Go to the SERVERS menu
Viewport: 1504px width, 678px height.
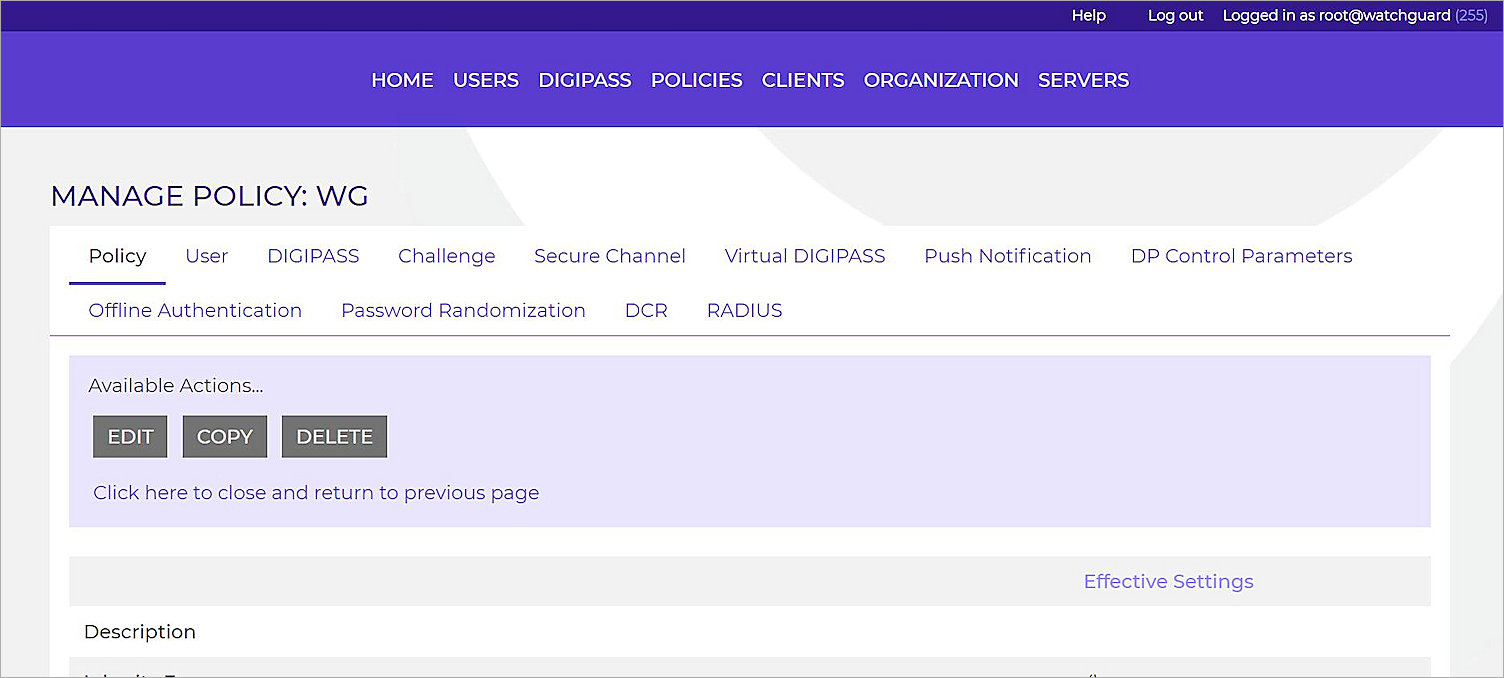[x=1083, y=80]
